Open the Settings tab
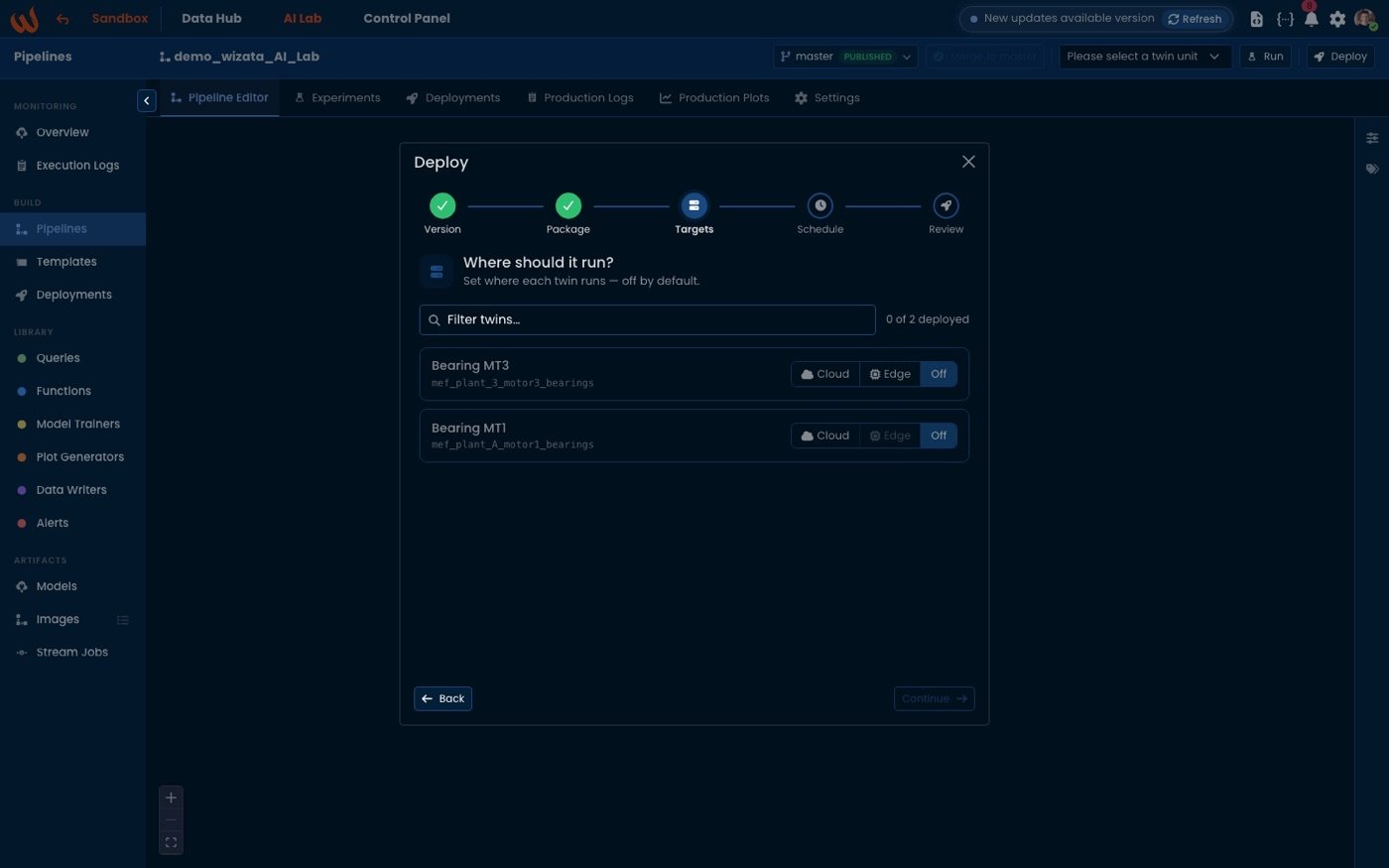Image resolution: width=1389 pixels, height=868 pixels. pyautogui.click(x=827, y=98)
